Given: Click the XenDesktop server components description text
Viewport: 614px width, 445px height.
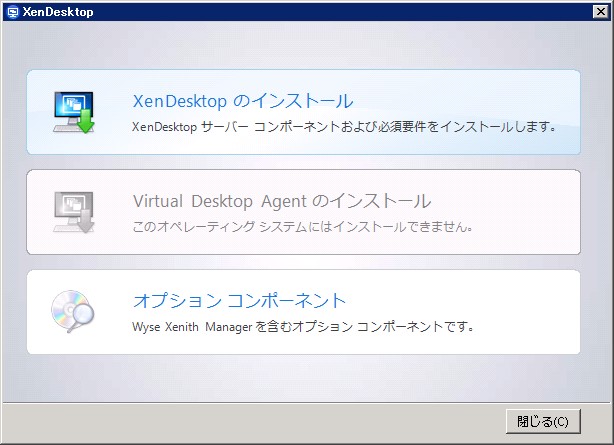Looking at the screenshot, I should (344, 127).
